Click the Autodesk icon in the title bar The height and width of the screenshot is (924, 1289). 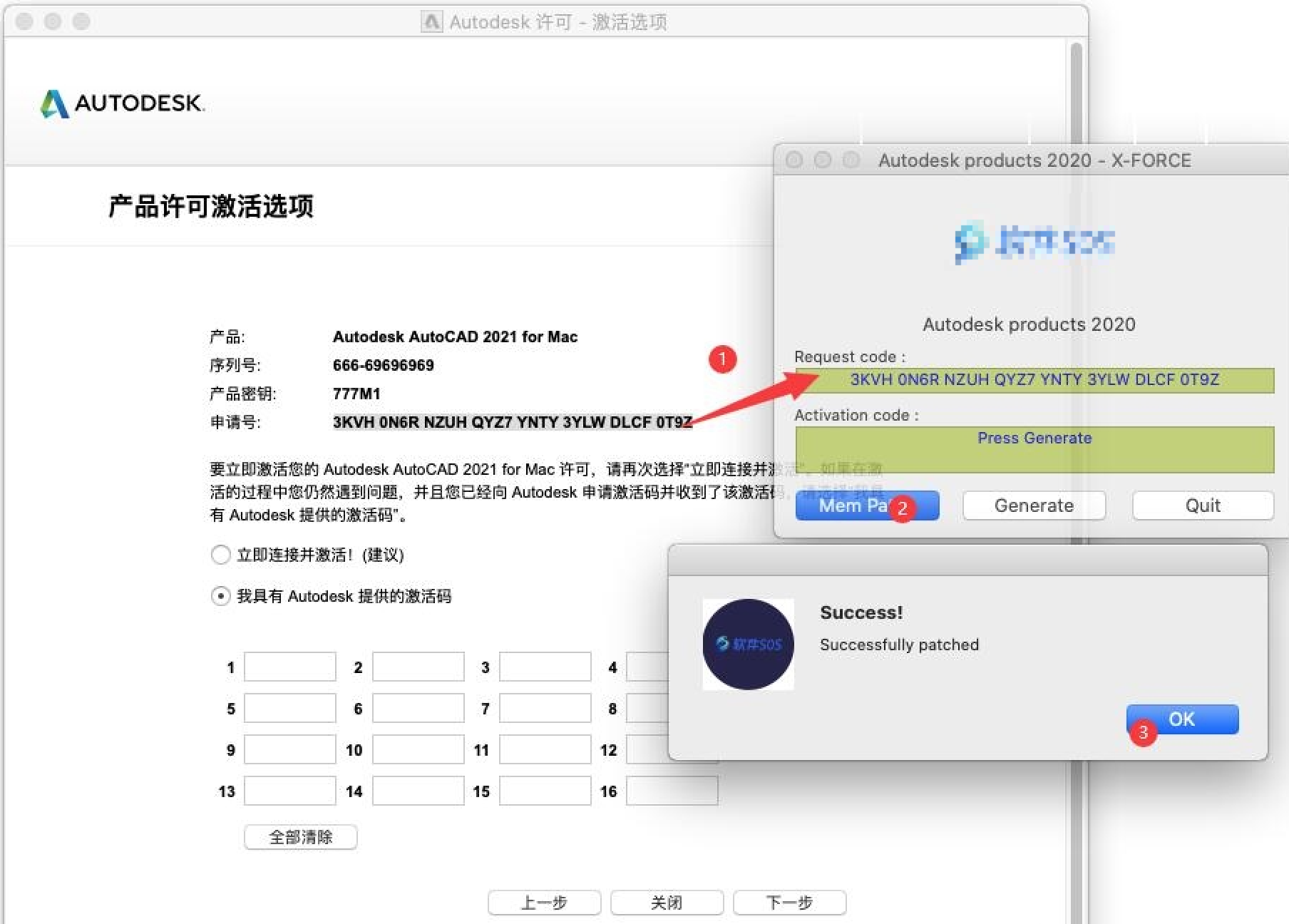(431, 22)
